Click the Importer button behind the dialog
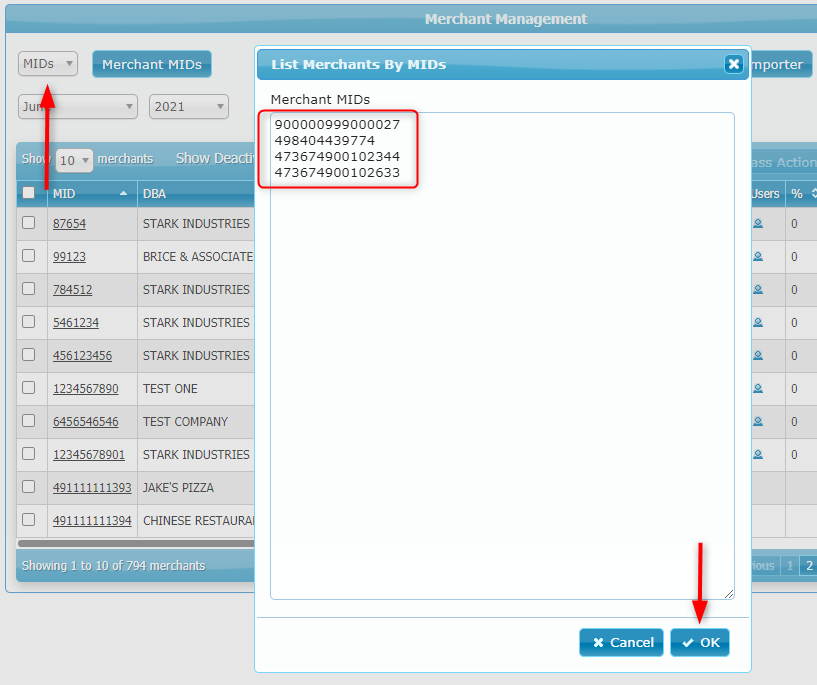The height and width of the screenshot is (685, 817). point(781,64)
